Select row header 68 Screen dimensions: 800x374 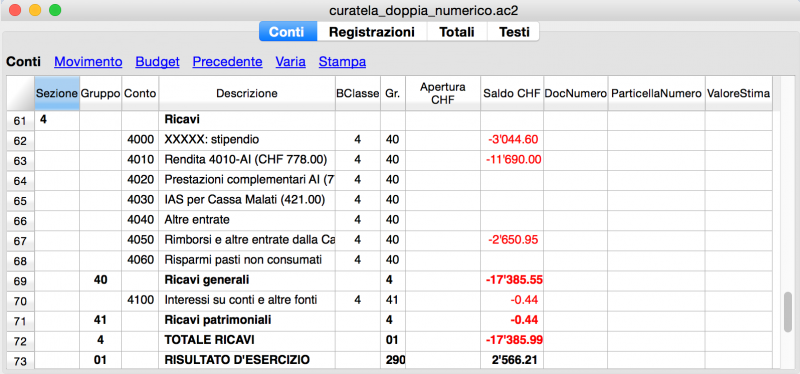click(x=20, y=260)
